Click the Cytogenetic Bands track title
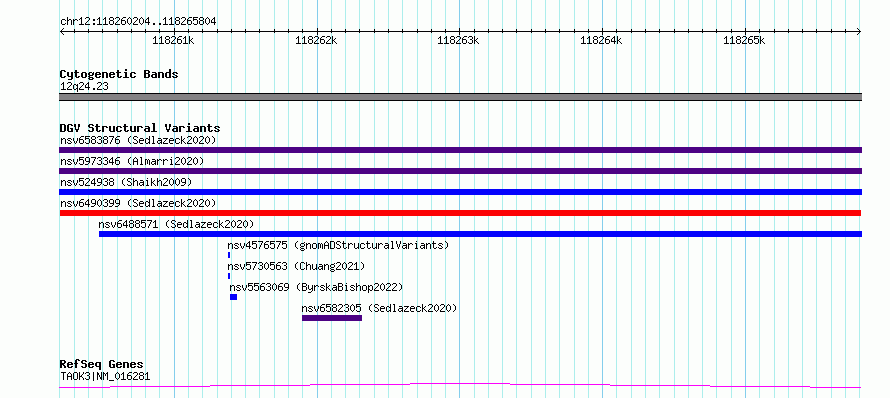The width and height of the screenshot is (890, 398). 119,74
